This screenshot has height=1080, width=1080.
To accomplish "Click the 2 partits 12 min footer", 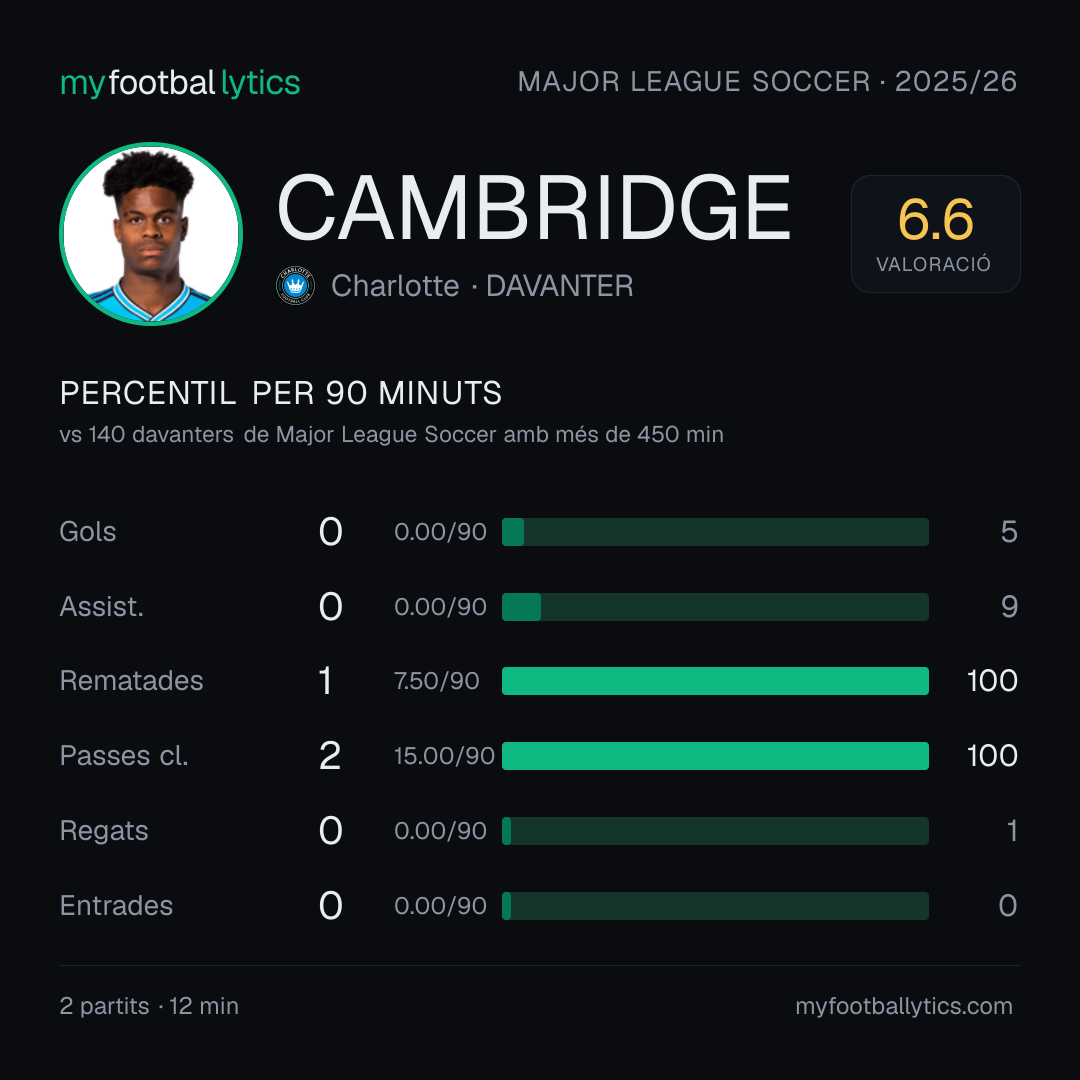I will (x=149, y=1006).
